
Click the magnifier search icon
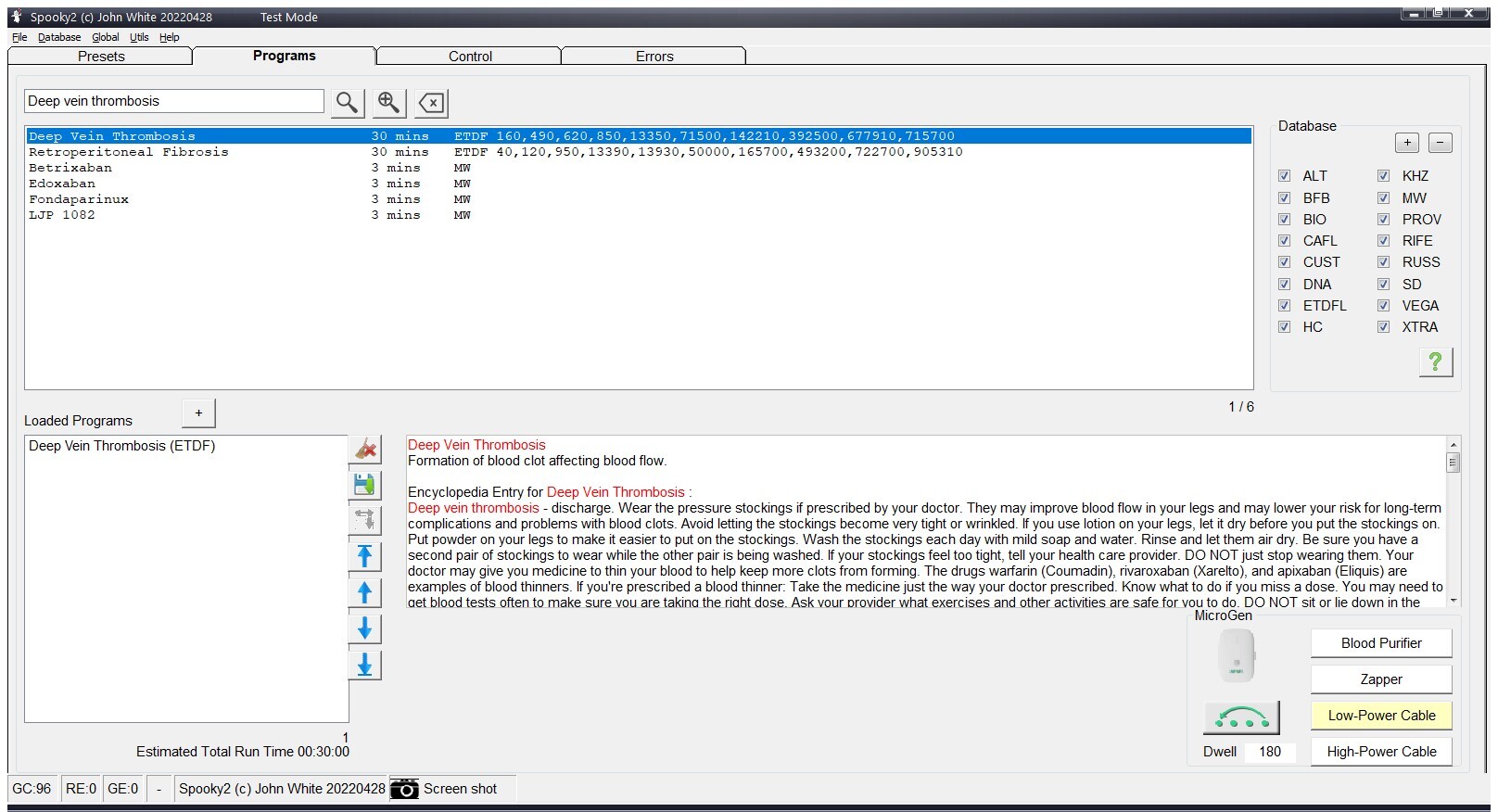[347, 102]
